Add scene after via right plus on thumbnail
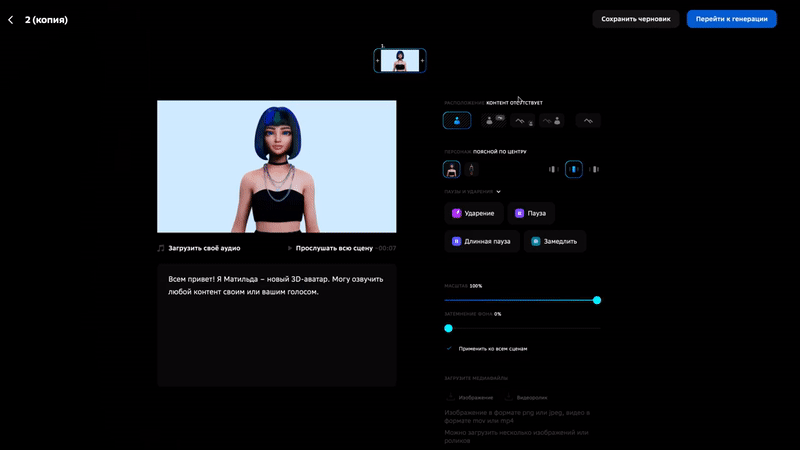This screenshot has width=800, height=450. [422, 61]
